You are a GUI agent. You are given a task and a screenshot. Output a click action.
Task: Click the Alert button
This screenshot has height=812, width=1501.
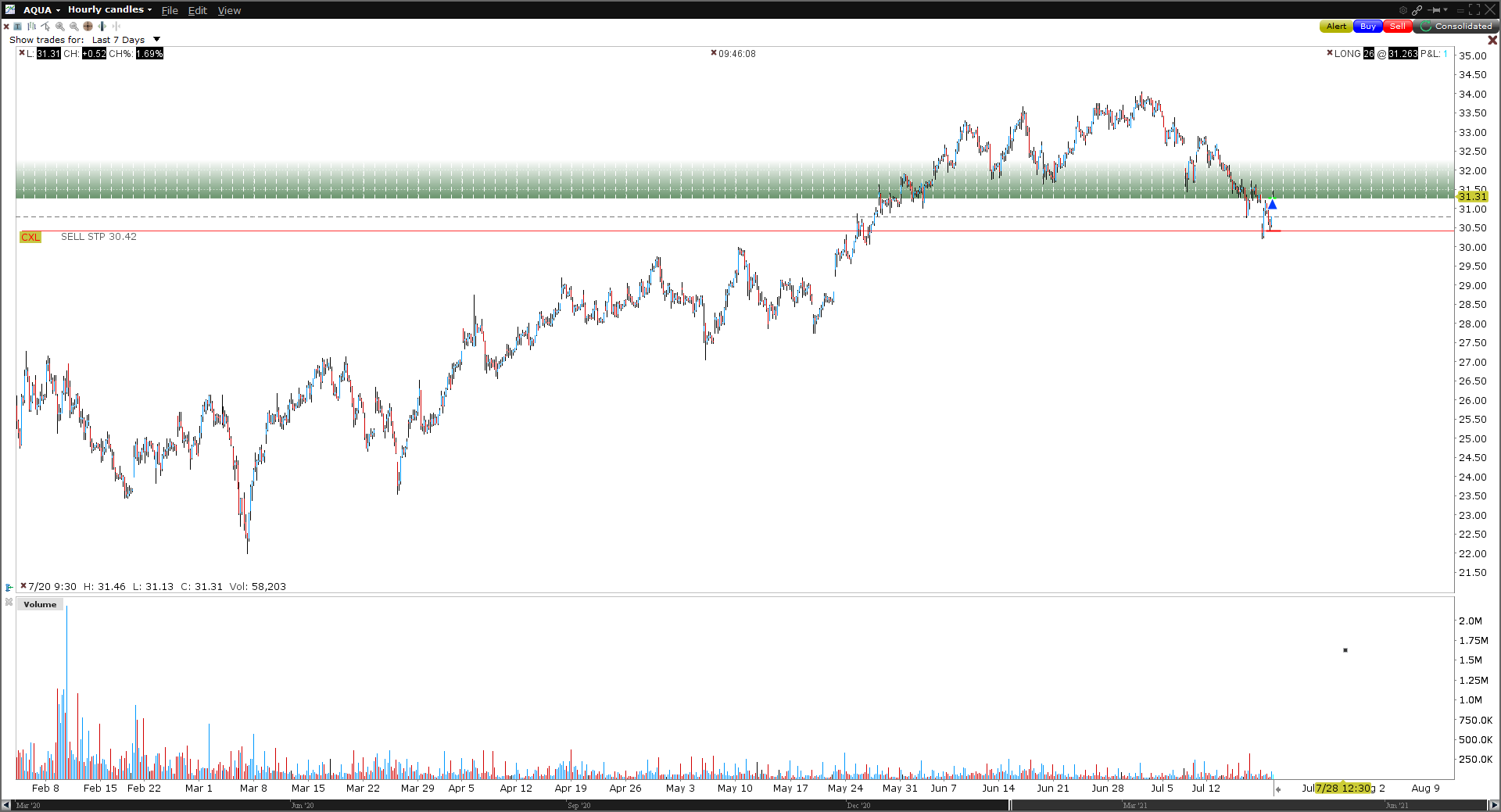1336,27
